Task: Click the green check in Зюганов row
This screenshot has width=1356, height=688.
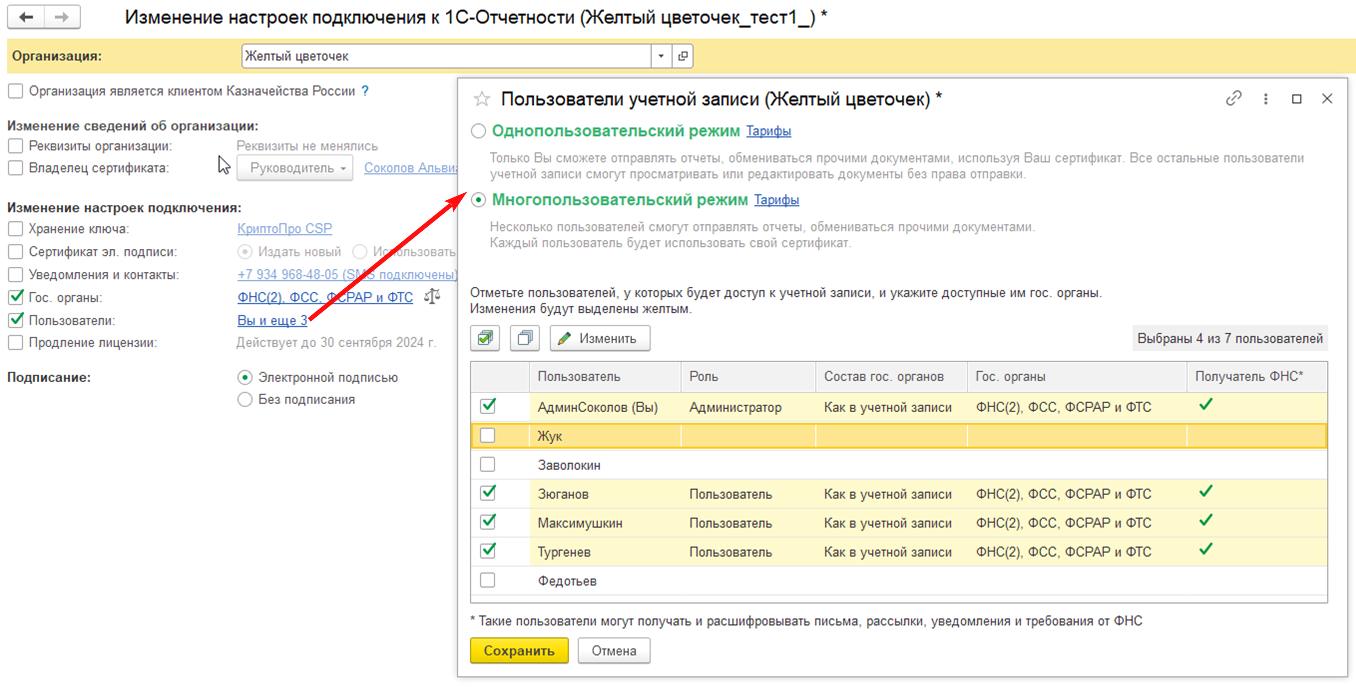Action: point(1206,492)
